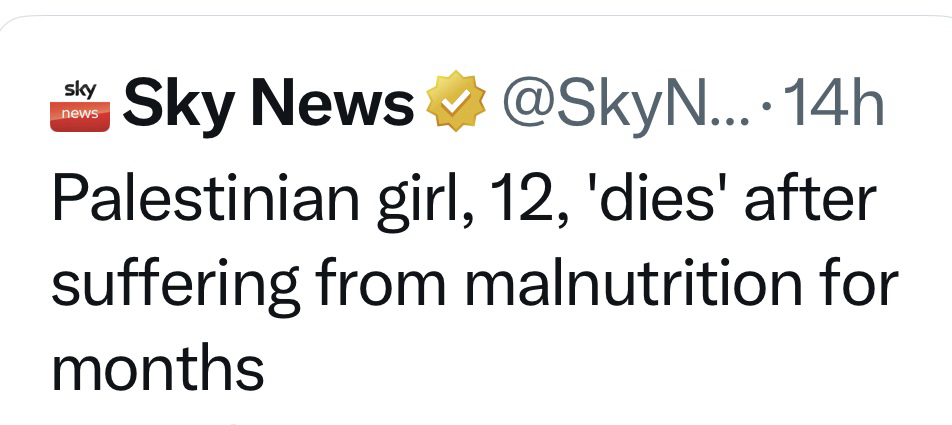Click the red 'news' block in logo

click(80, 115)
